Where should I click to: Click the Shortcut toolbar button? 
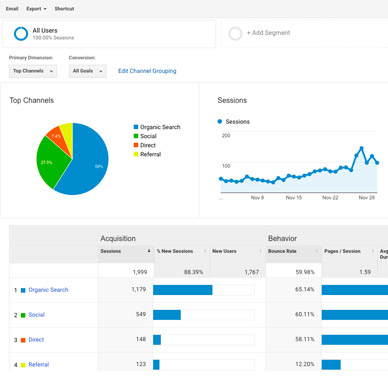pos(64,9)
